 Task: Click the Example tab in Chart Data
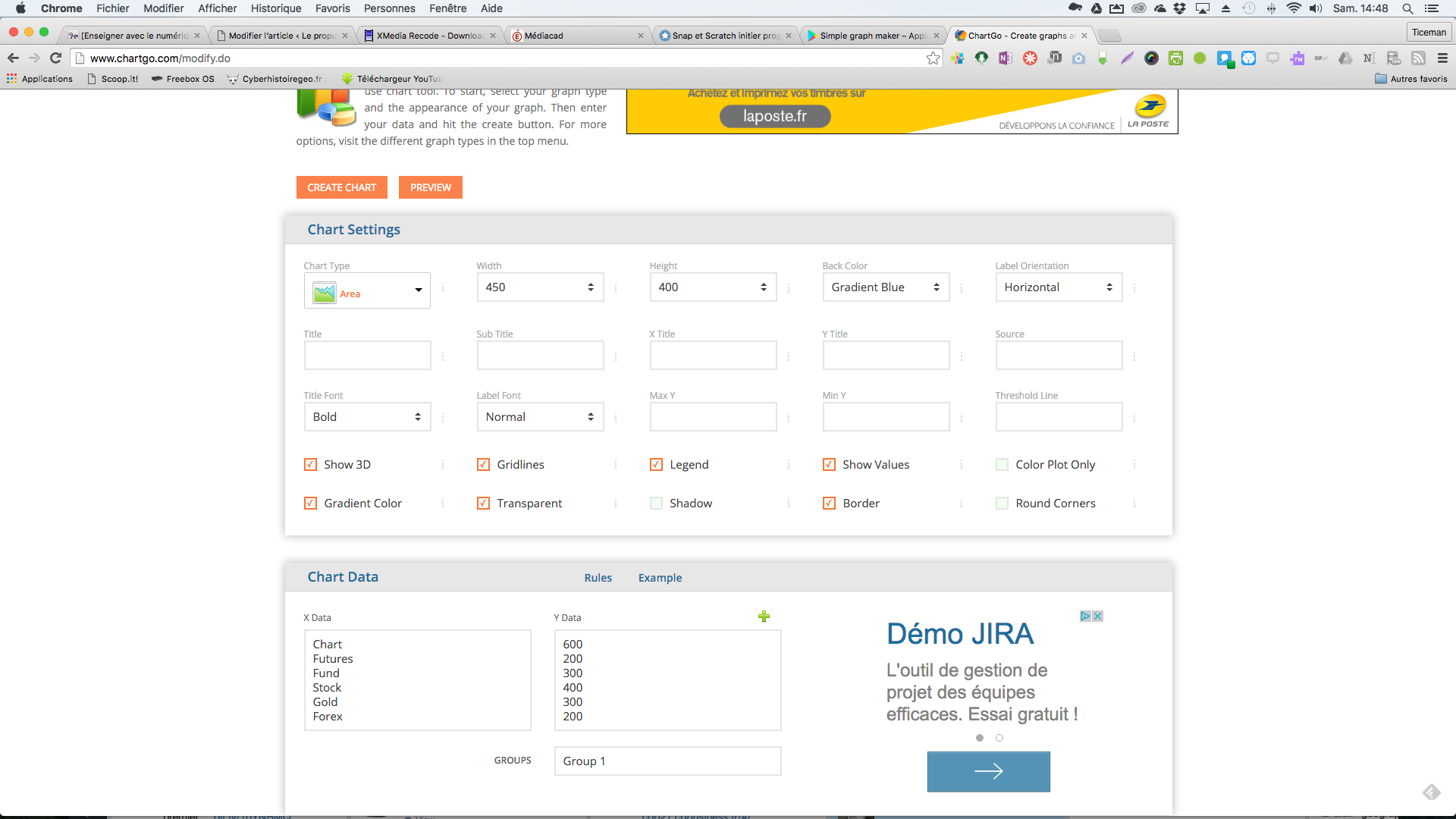660,577
